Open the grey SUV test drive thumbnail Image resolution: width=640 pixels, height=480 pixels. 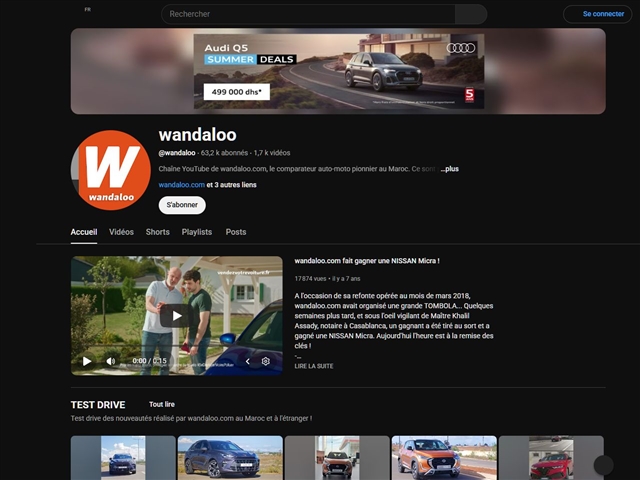point(230,458)
